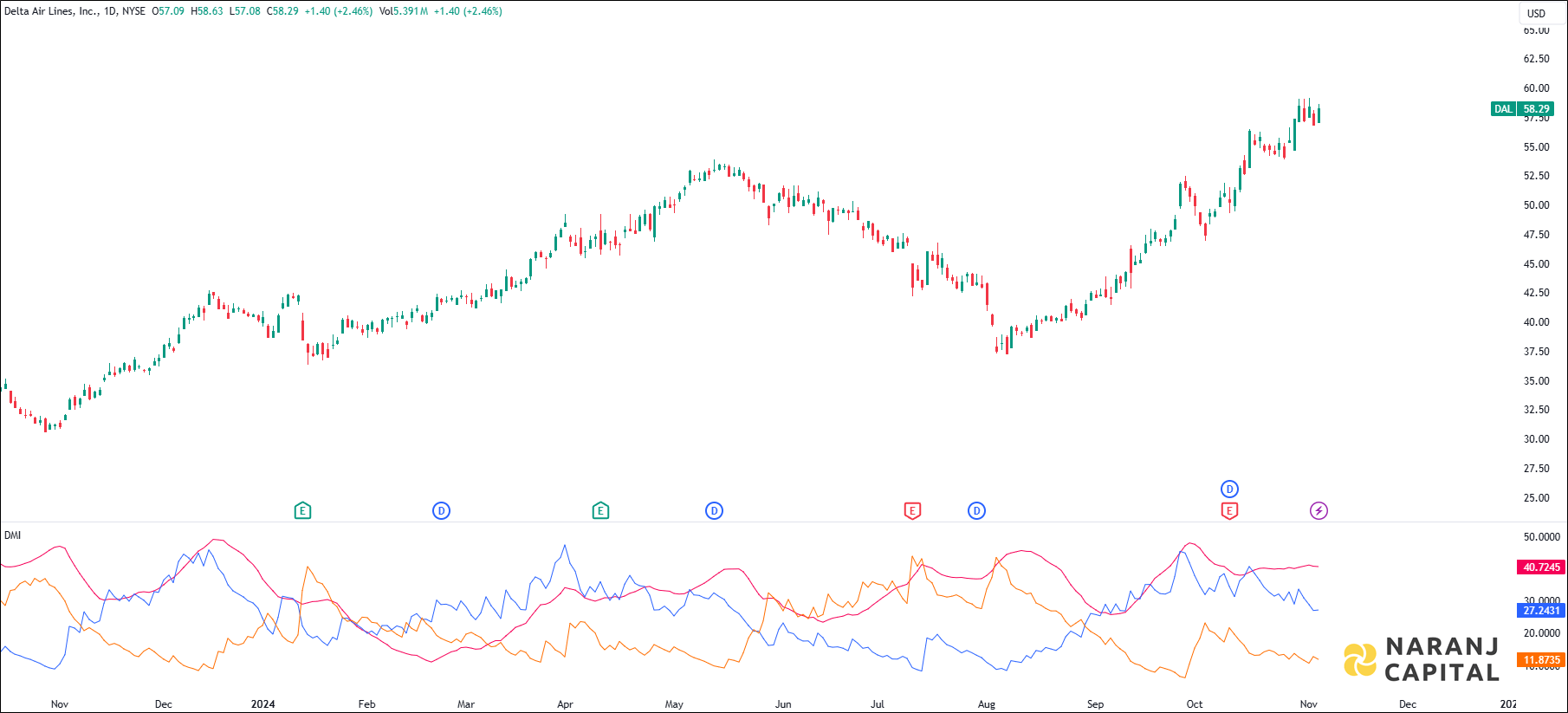Open the green earnings marker in January 2024
Screen dimensions: 1568x713
302,511
